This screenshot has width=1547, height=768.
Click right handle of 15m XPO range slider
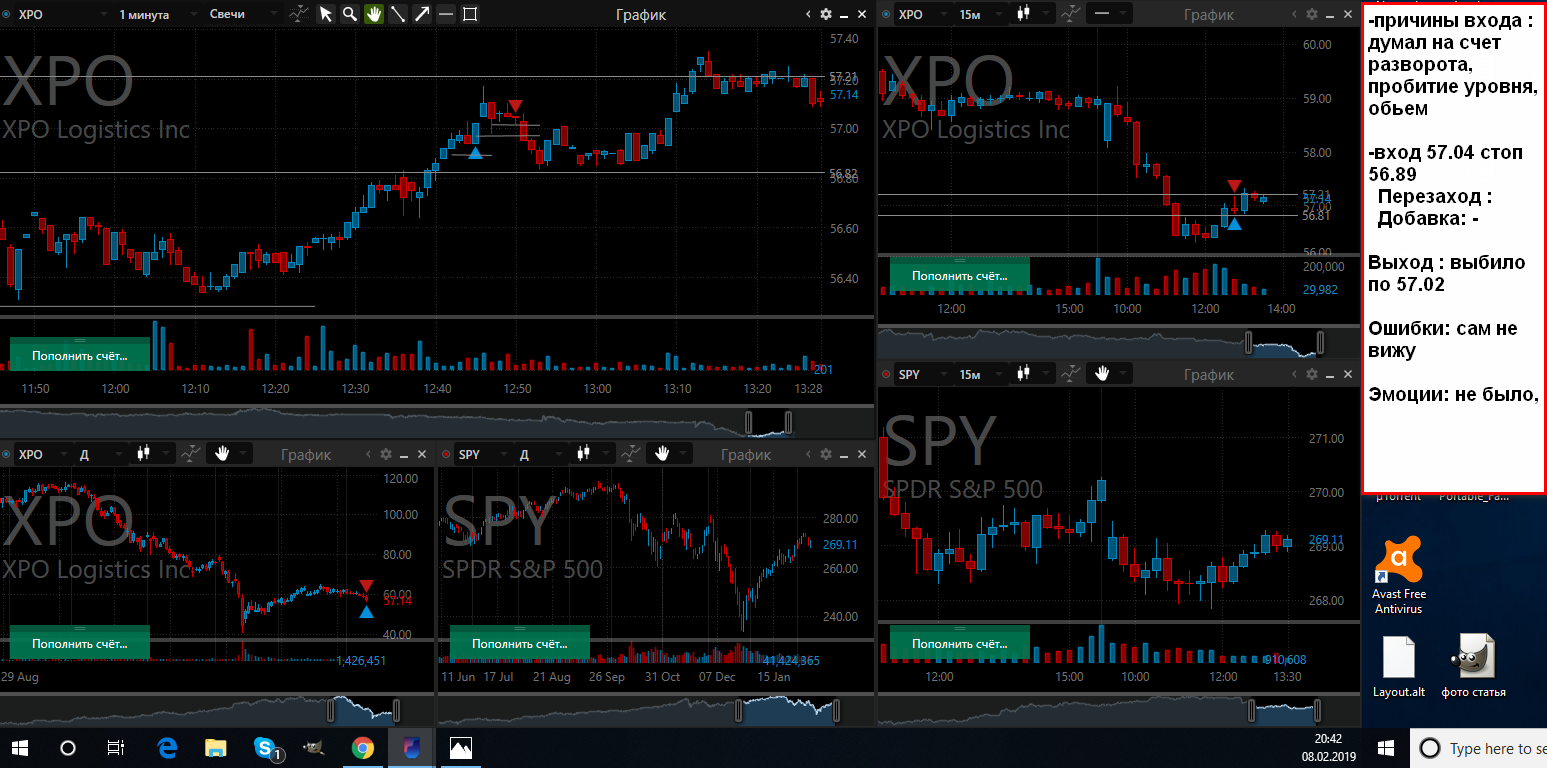point(1320,342)
